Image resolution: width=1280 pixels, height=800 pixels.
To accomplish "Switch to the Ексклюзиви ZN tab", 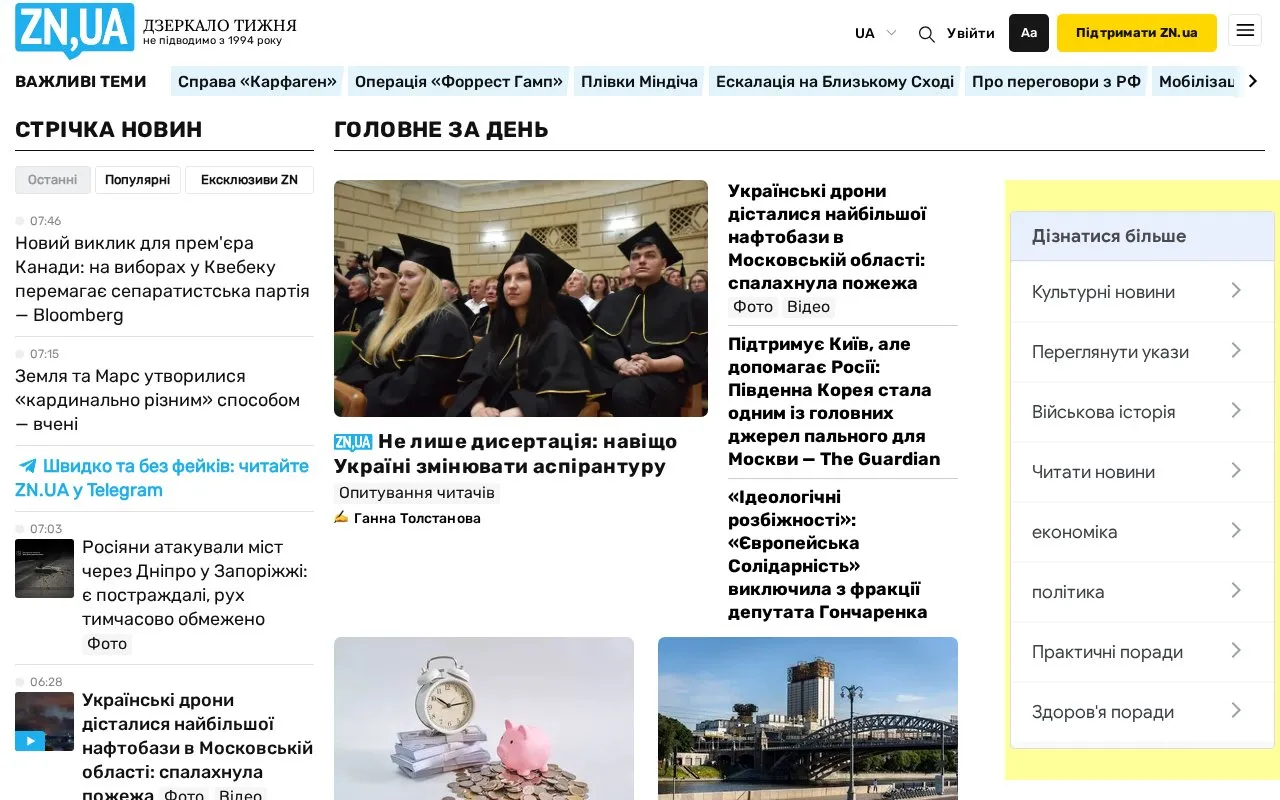I will [x=249, y=180].
